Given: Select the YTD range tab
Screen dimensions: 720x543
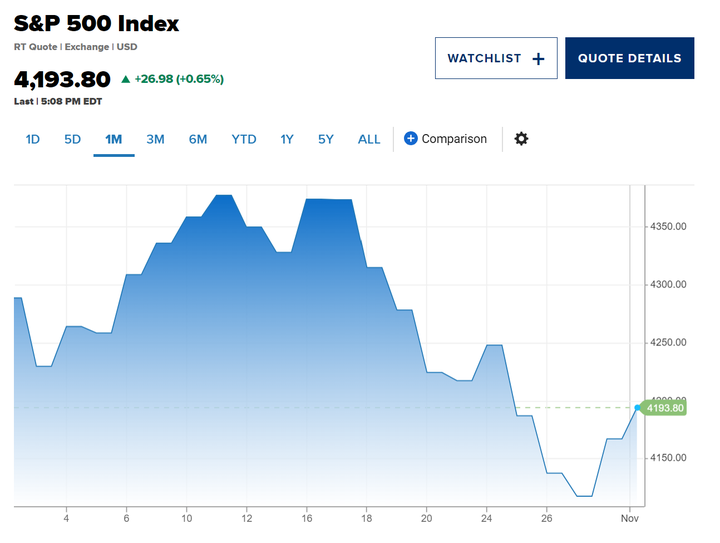Looking at the screenshot, I should pos(244,139).
